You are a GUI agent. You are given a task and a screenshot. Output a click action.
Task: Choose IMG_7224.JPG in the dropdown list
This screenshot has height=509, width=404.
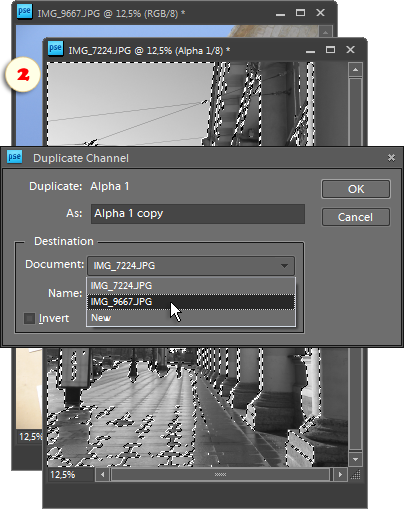coord(191,286)
